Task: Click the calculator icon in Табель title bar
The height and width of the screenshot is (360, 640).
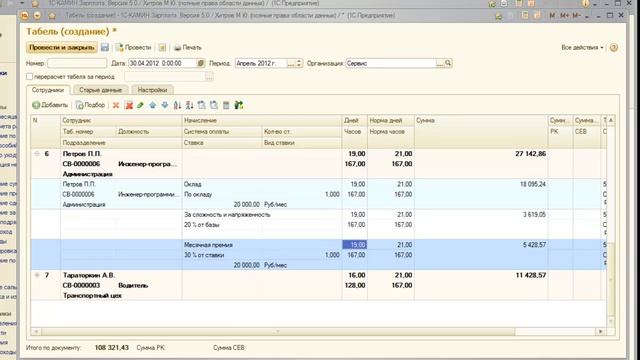Action: 525,16
